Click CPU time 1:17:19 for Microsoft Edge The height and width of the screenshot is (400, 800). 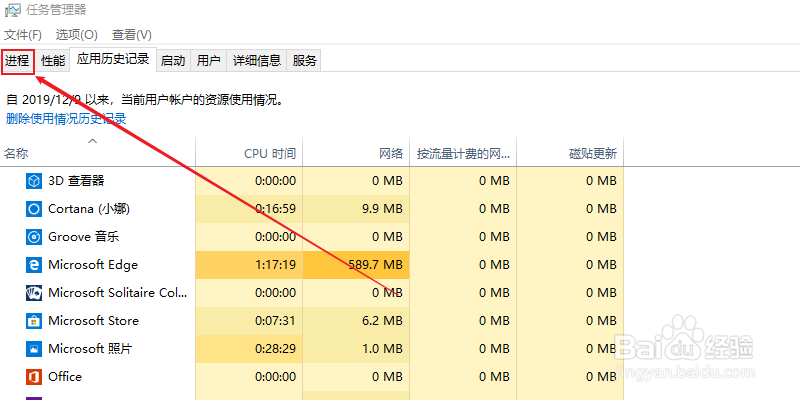[x=276, y=265]
